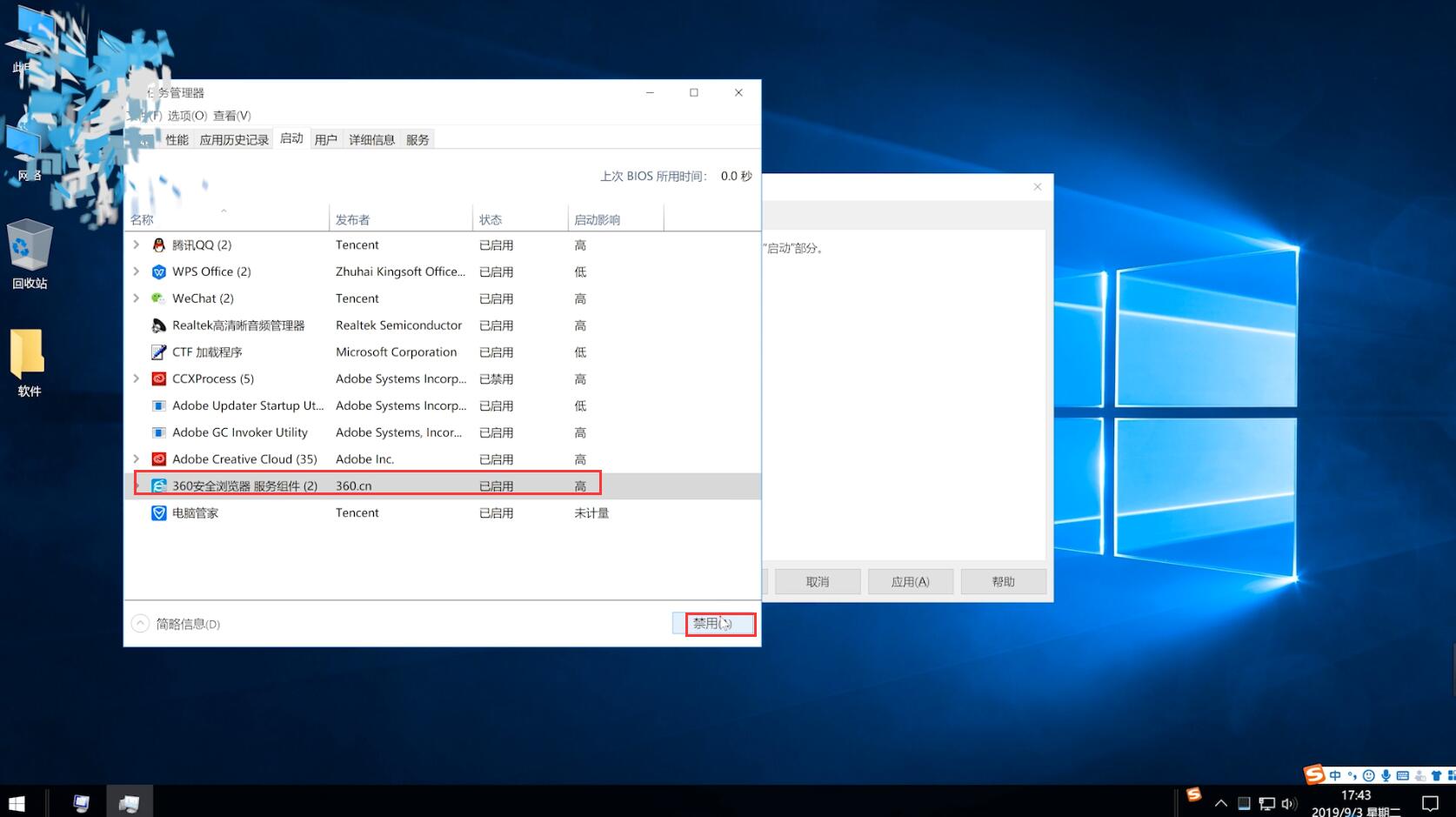Click 取消 in the background dialog

tap(818, 582)
